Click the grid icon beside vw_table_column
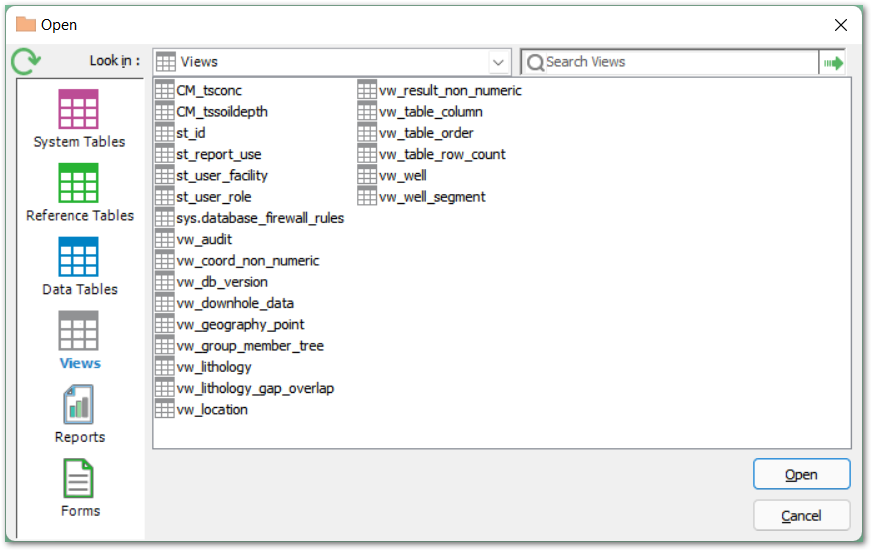Screen dimensions: 872x551 click(367, 111)
